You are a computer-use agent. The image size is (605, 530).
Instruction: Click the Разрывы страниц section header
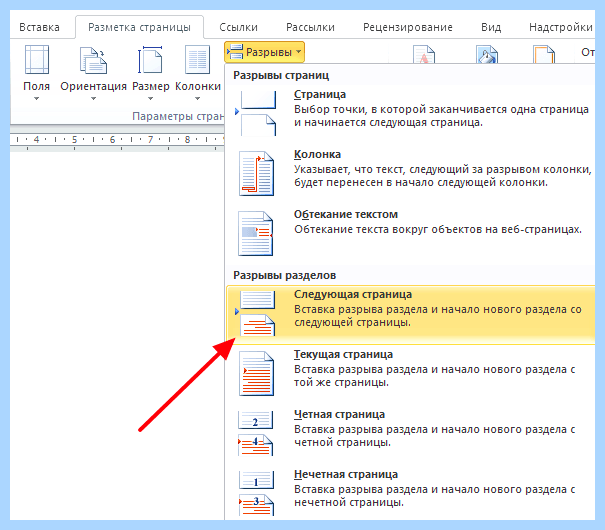pos(281,75)
